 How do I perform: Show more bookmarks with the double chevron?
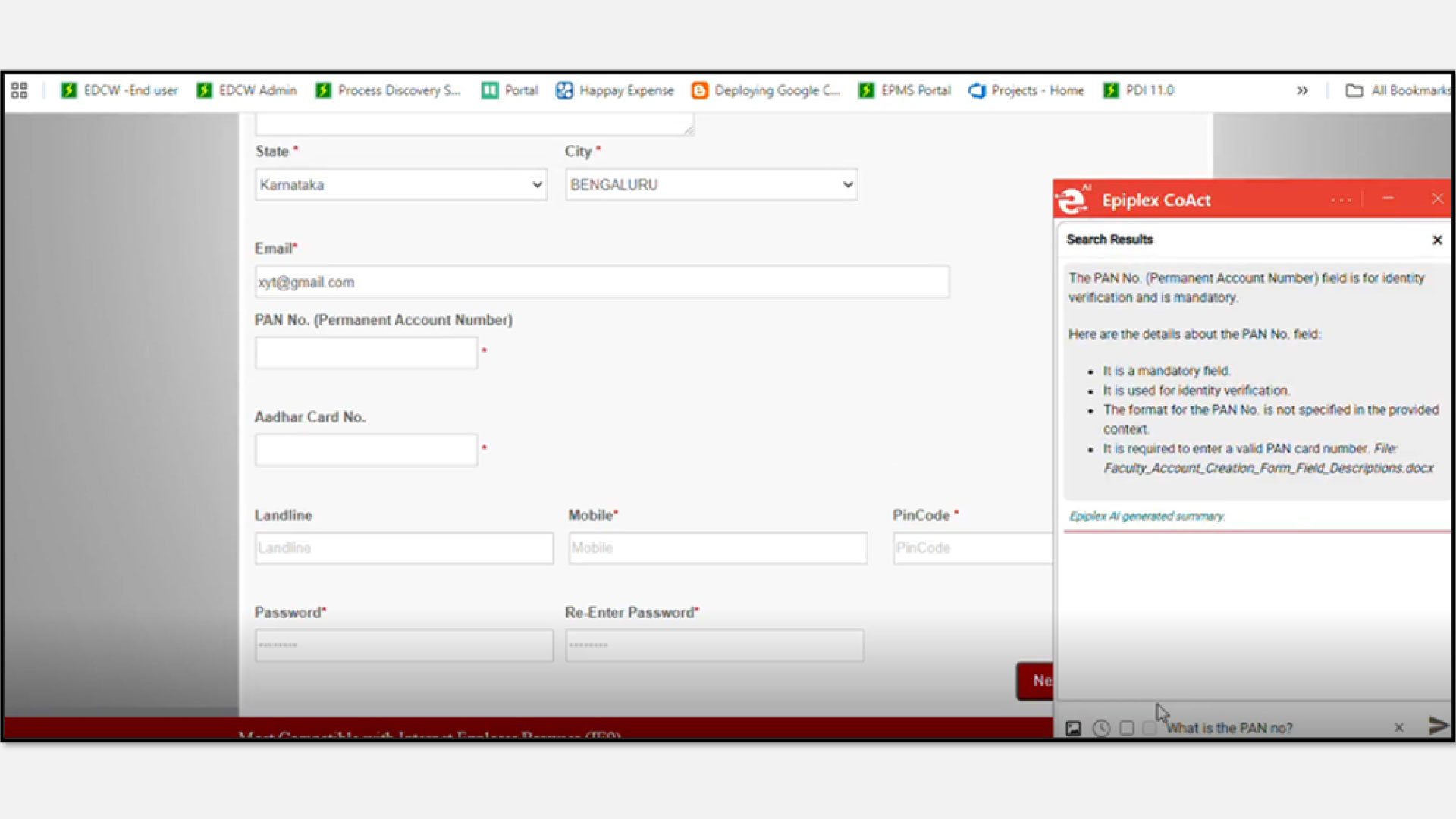(1302, 90)
